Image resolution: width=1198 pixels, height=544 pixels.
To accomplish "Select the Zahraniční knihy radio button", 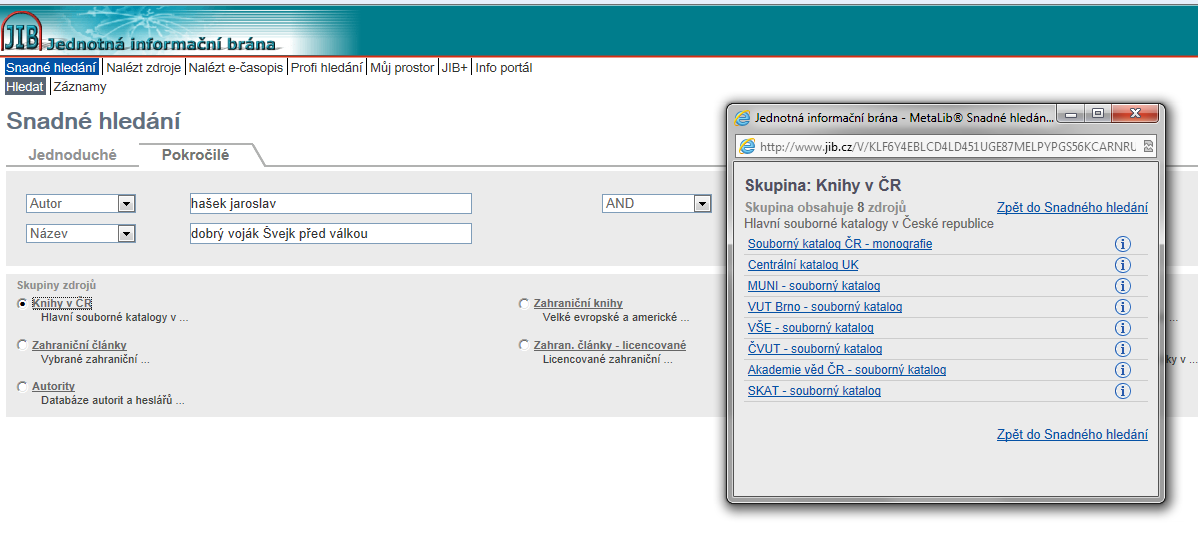I will tap(523, 303).
